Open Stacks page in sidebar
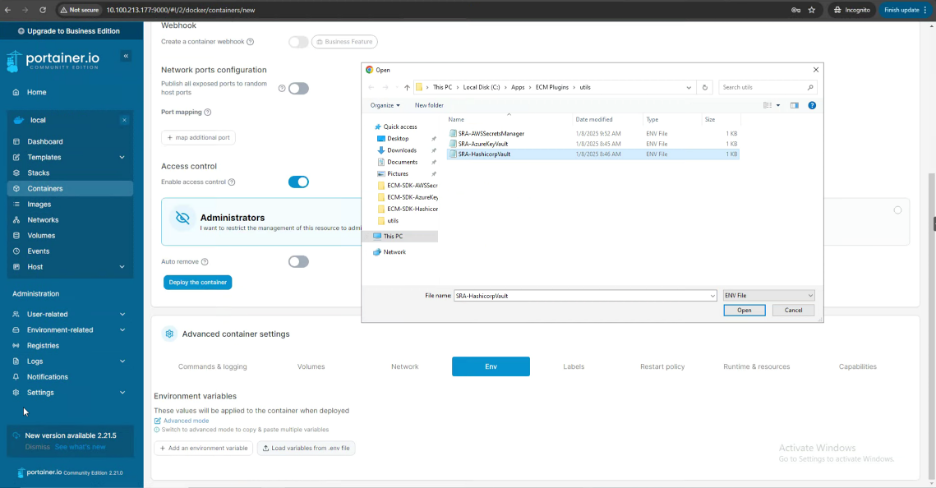 [x=38, y=173]
